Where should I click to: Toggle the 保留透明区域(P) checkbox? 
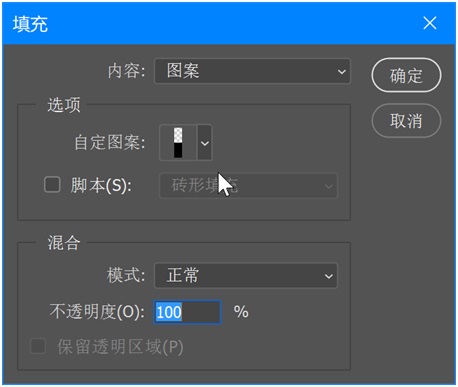tap(38, 346)
